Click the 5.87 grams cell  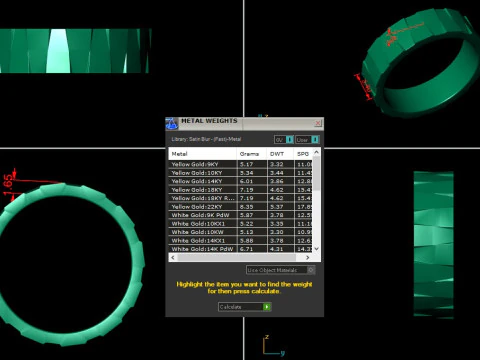[x=252, y=215]
